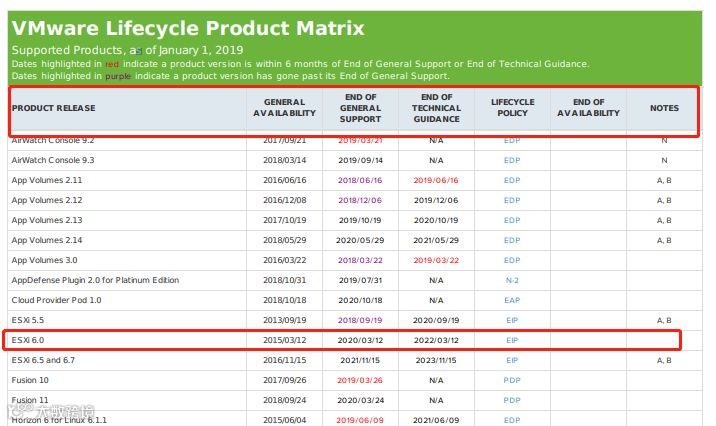The height and width of the screenshot is (426, 716).
Task: Open the PDP link in Fusion 10 row
Action: click(512, 380)
